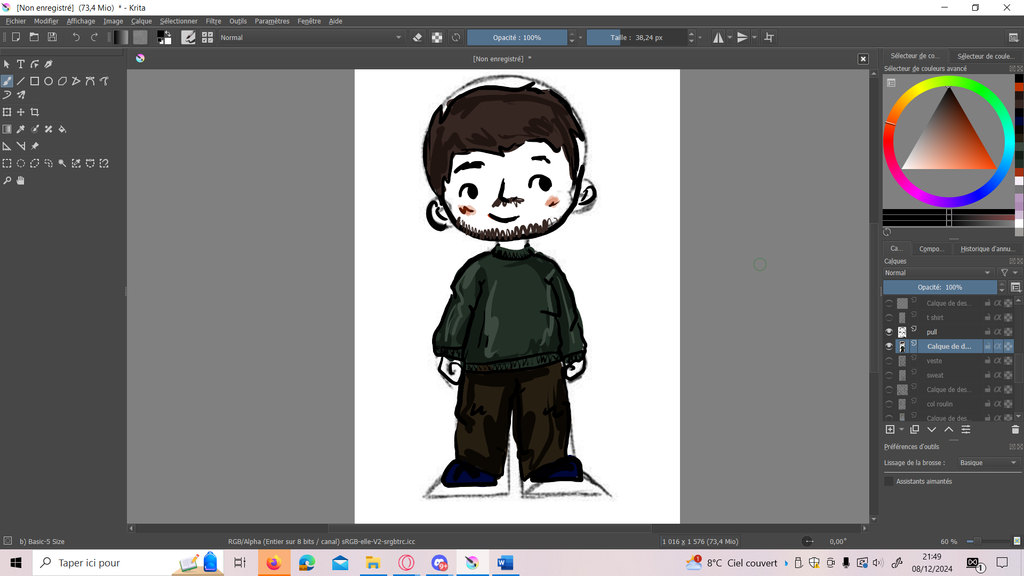Viewport: 1024px width, 576px height.
Task: Open the layer blending mode Normal dropdown
Action: [937, 273]
